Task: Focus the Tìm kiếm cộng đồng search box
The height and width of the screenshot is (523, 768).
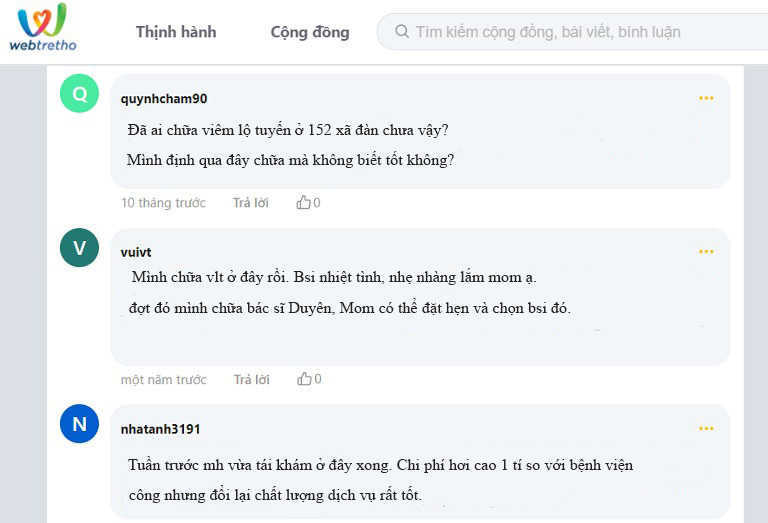Action: point(572,32)
